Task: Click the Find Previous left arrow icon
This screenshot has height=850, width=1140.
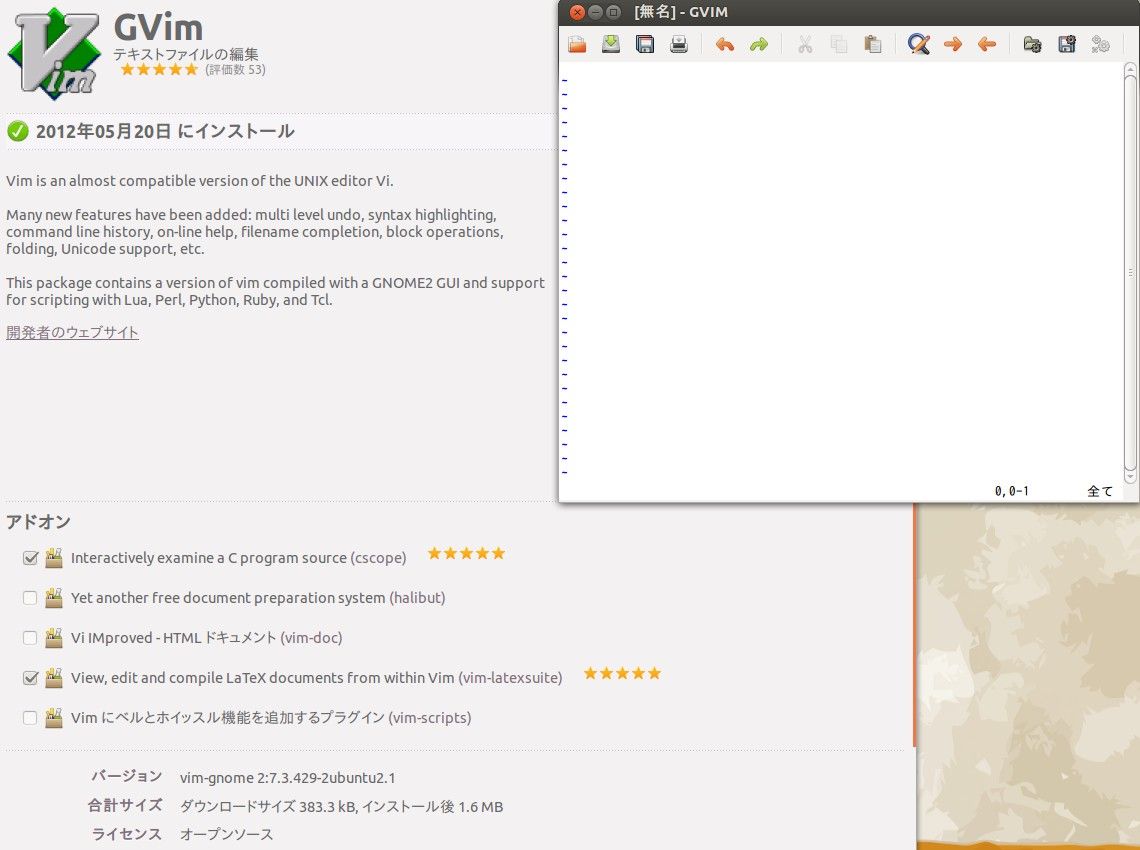Action: tap(987, 44)
